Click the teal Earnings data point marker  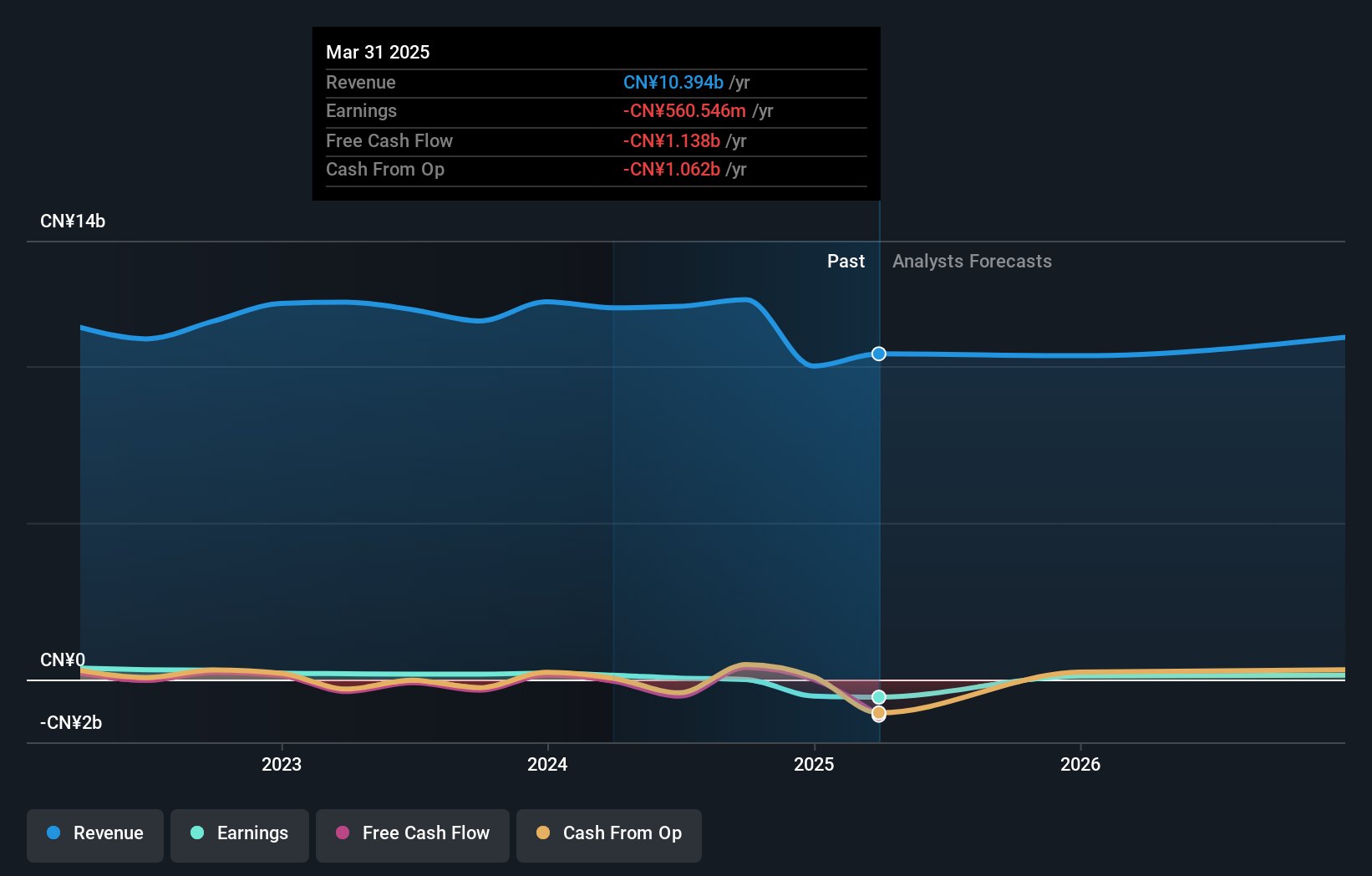coord(879,697)
